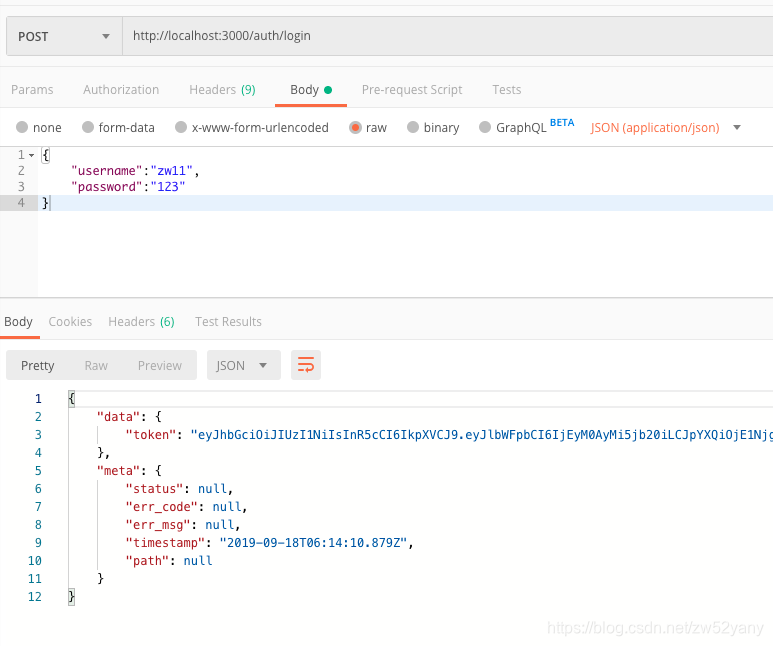Select the binary body option
Screen dimensions: 773x646
pos(433,128)
